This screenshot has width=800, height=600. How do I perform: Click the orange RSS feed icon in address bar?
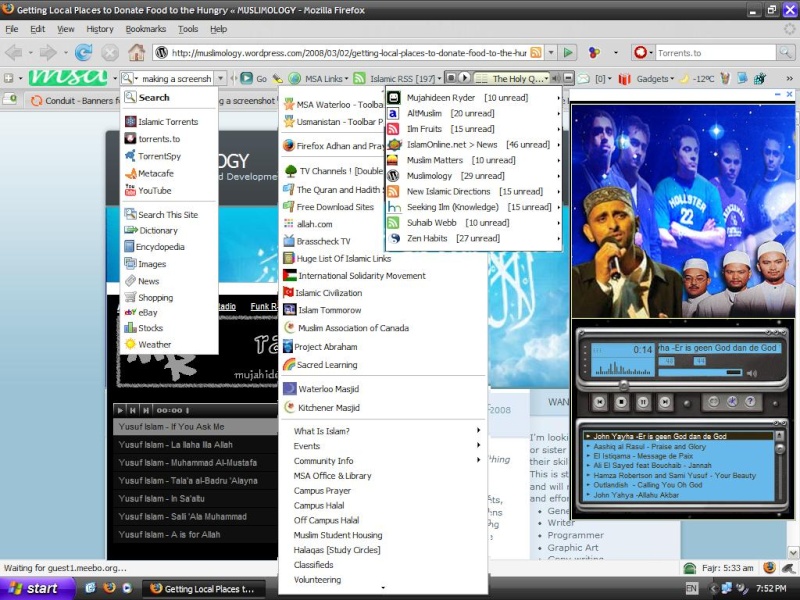coord(536,53)
